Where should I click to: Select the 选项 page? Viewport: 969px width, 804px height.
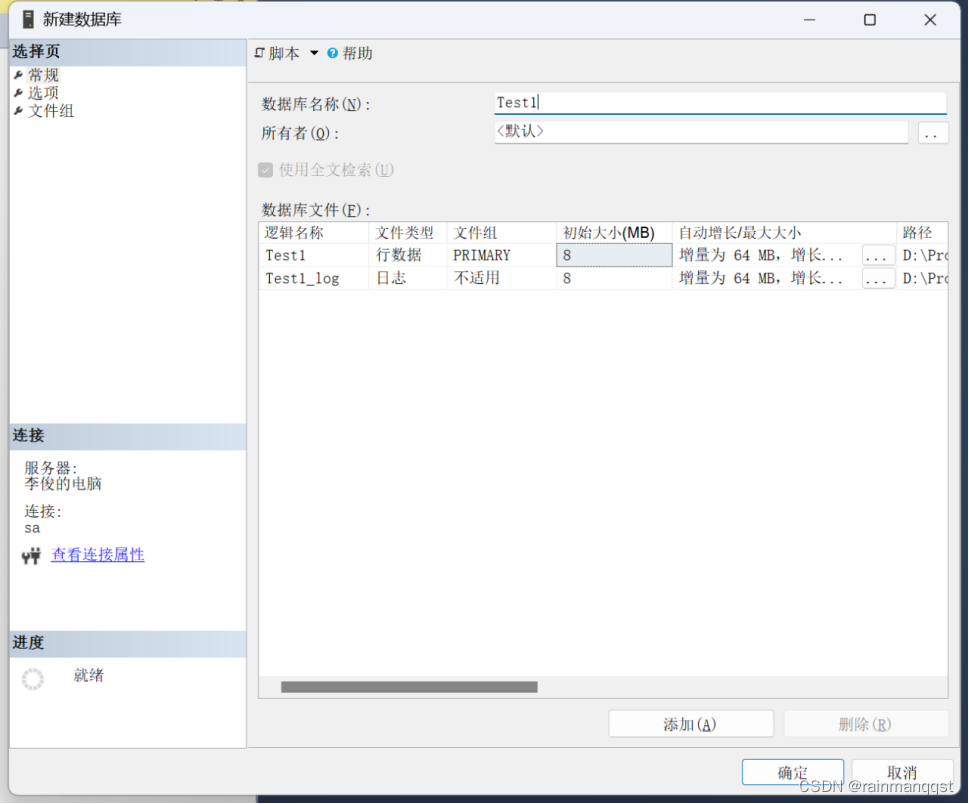[43, 93]
